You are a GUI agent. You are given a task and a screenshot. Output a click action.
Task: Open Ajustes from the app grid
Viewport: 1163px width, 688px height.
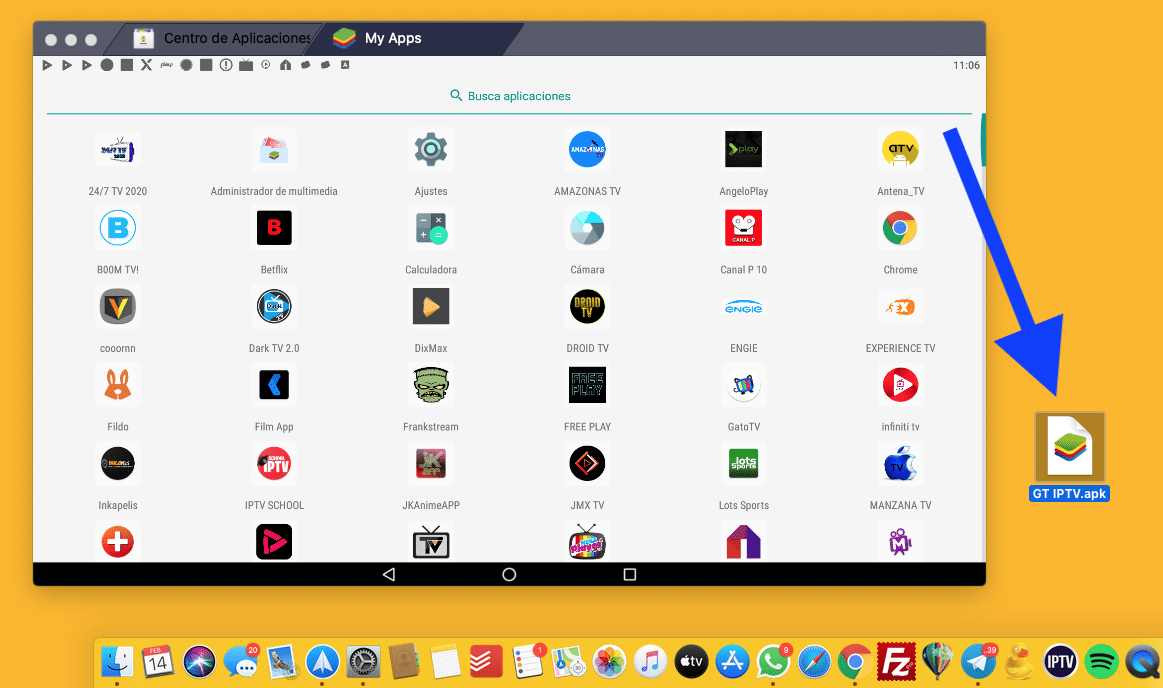[430, 149]
